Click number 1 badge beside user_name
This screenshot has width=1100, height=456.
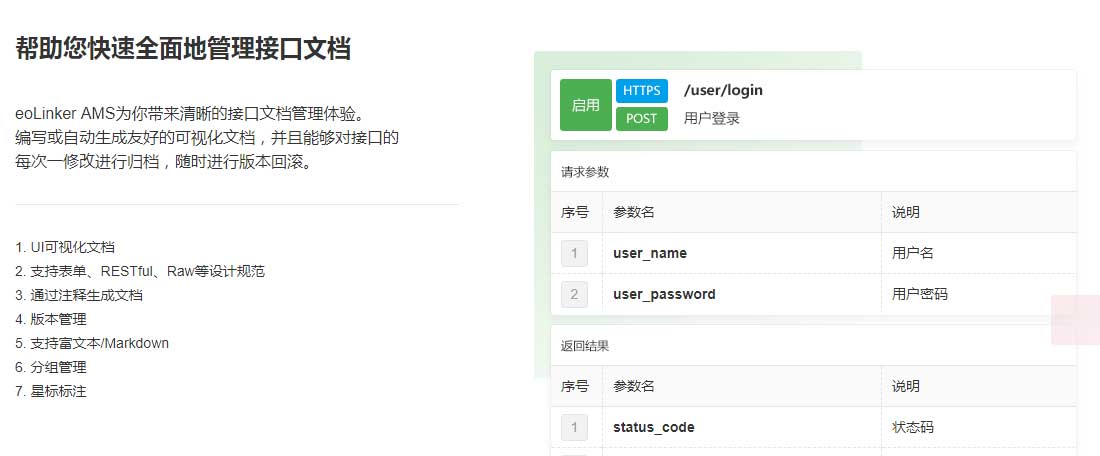point(574,254)
